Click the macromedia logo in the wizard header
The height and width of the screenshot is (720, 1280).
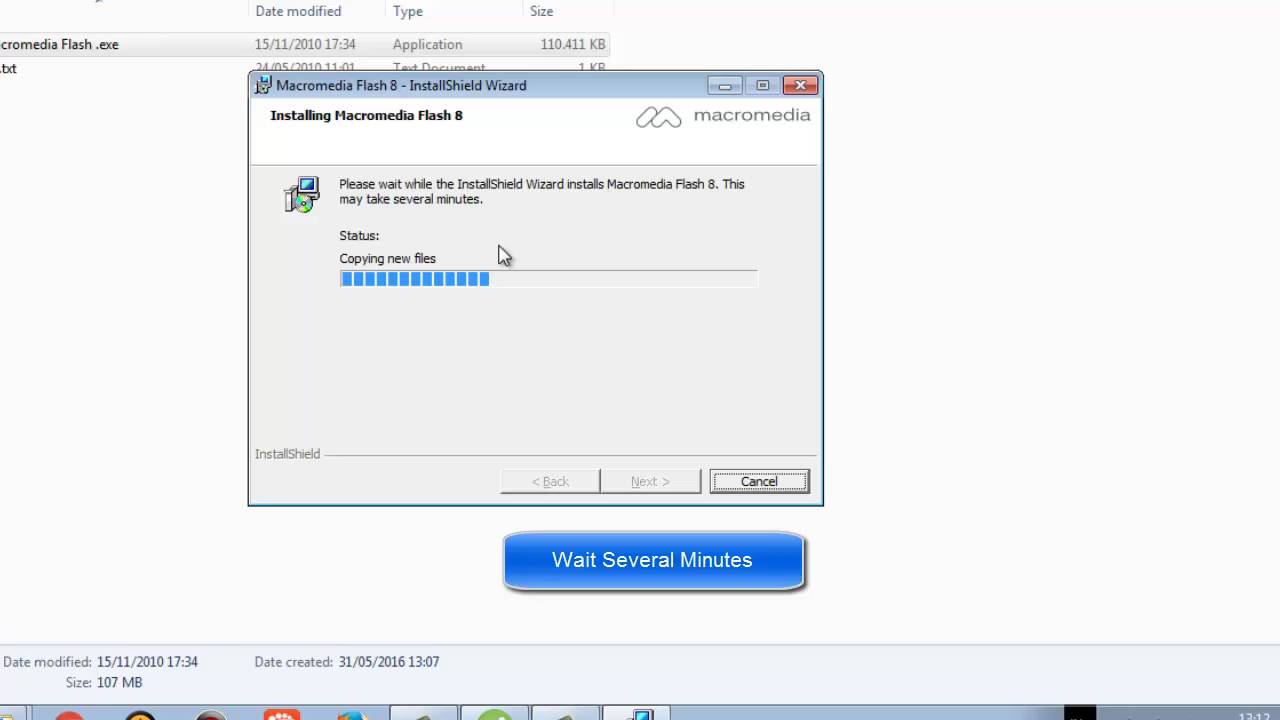click(723, 116)
